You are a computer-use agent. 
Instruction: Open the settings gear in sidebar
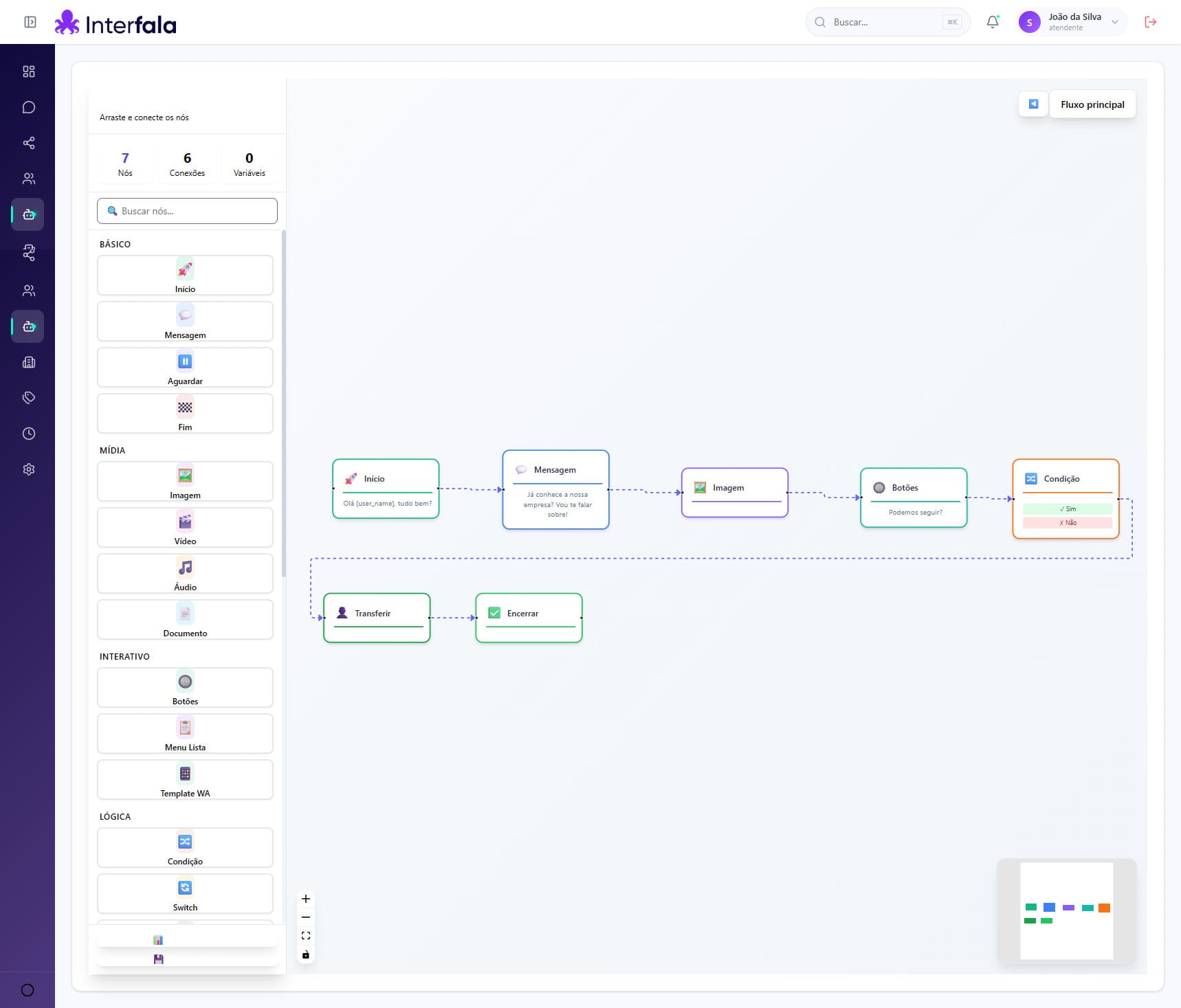pyautogui.click(x=28, y=469)
